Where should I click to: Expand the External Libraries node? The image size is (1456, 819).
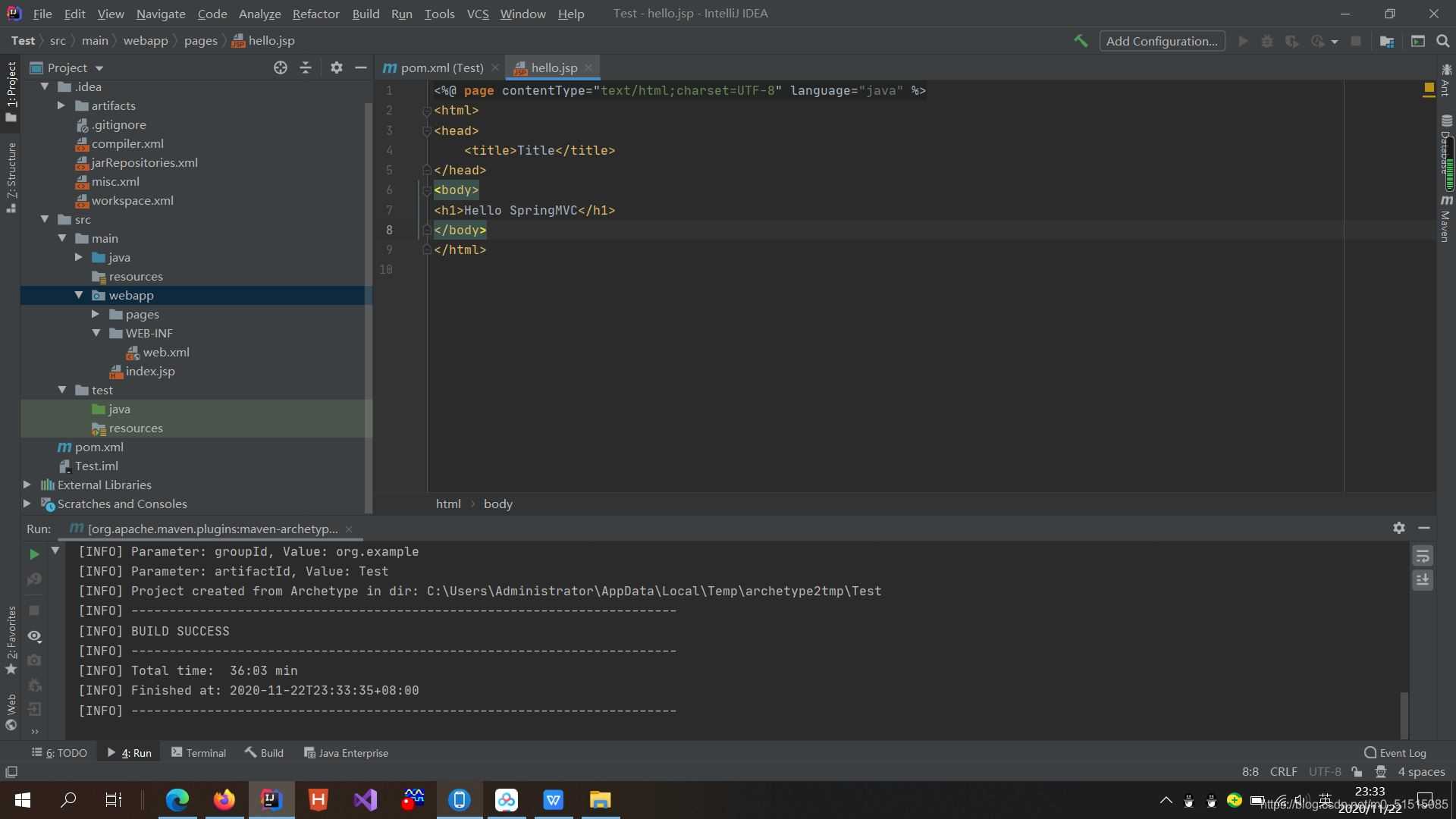(26, 484)
